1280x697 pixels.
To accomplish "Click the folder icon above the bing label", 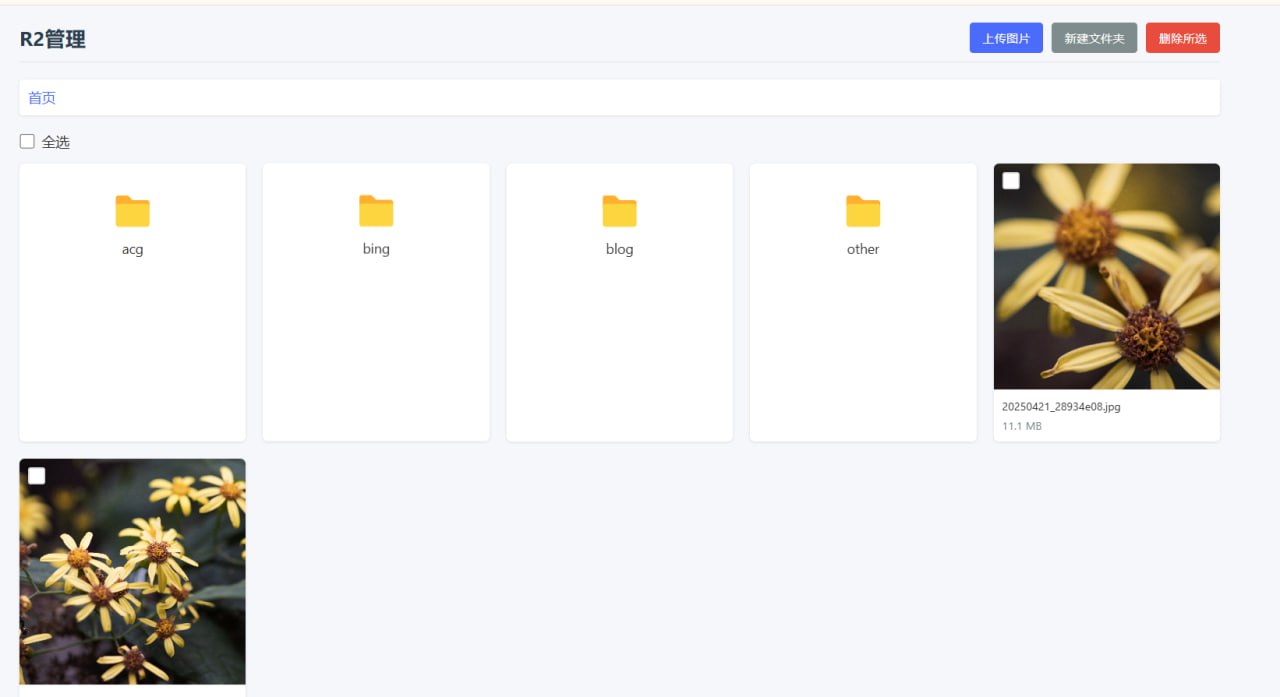I will 375,211.
